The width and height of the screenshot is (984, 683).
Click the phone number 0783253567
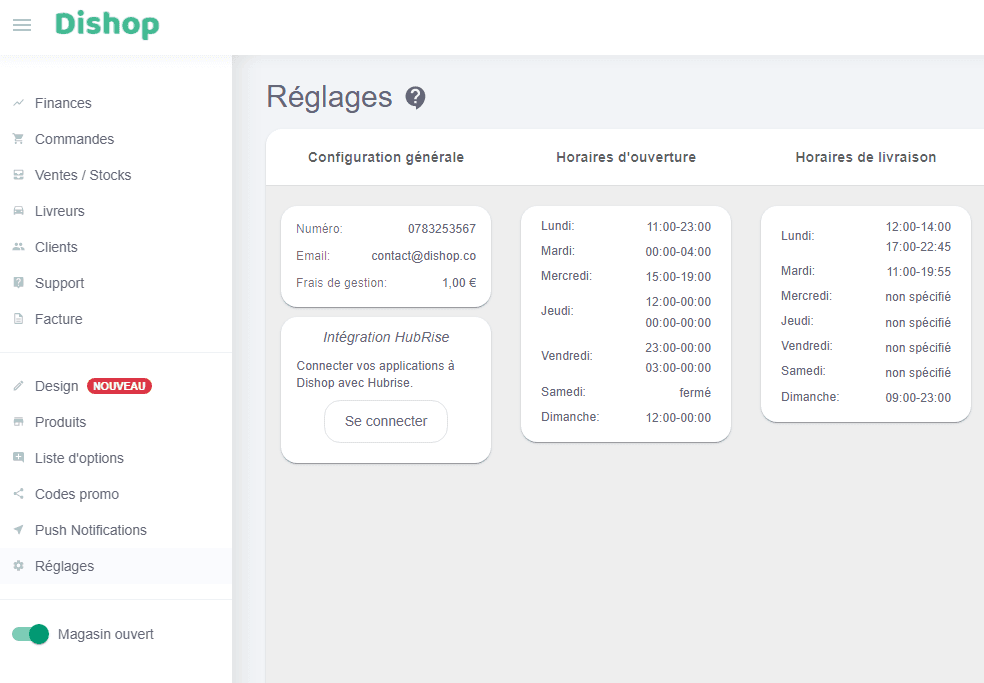(x=442, y=229)
